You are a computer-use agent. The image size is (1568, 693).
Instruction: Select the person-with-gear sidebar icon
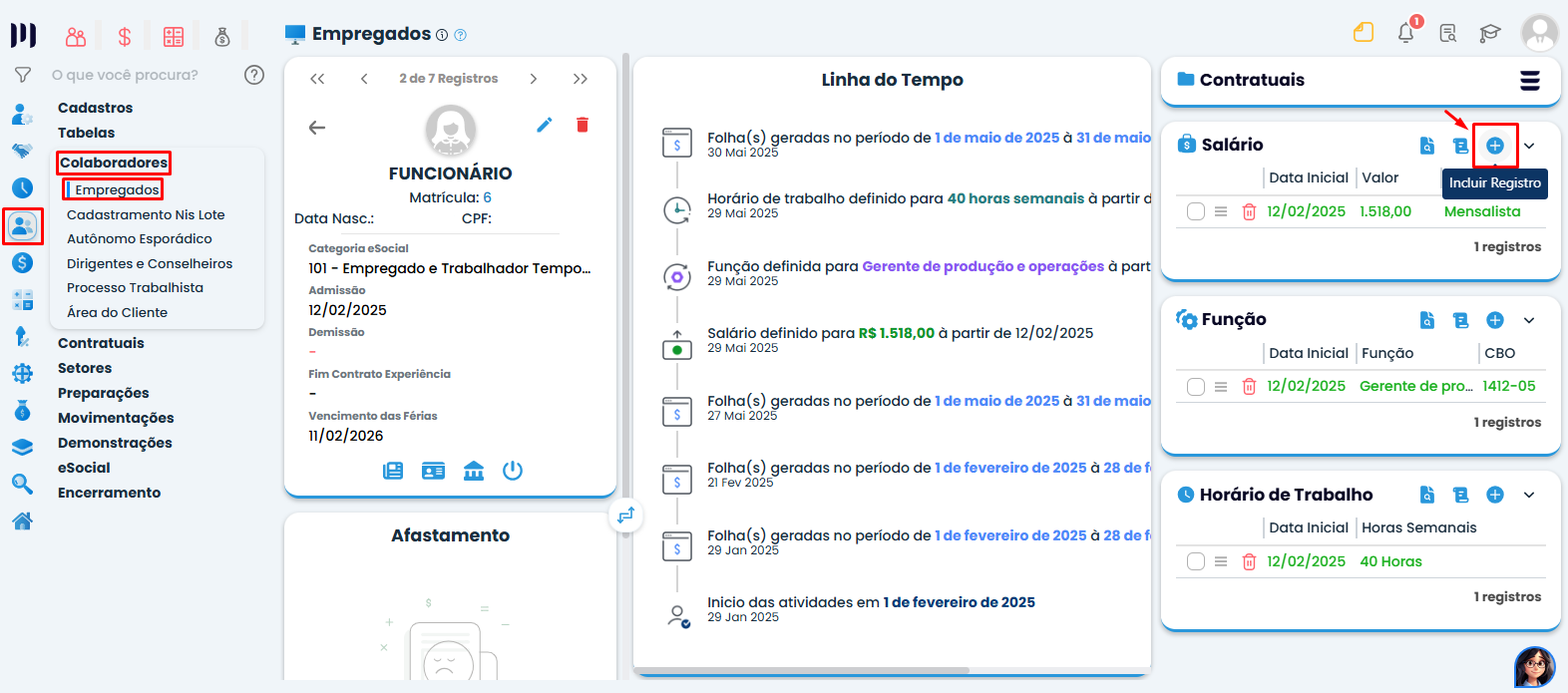click(x=22, y=115)
